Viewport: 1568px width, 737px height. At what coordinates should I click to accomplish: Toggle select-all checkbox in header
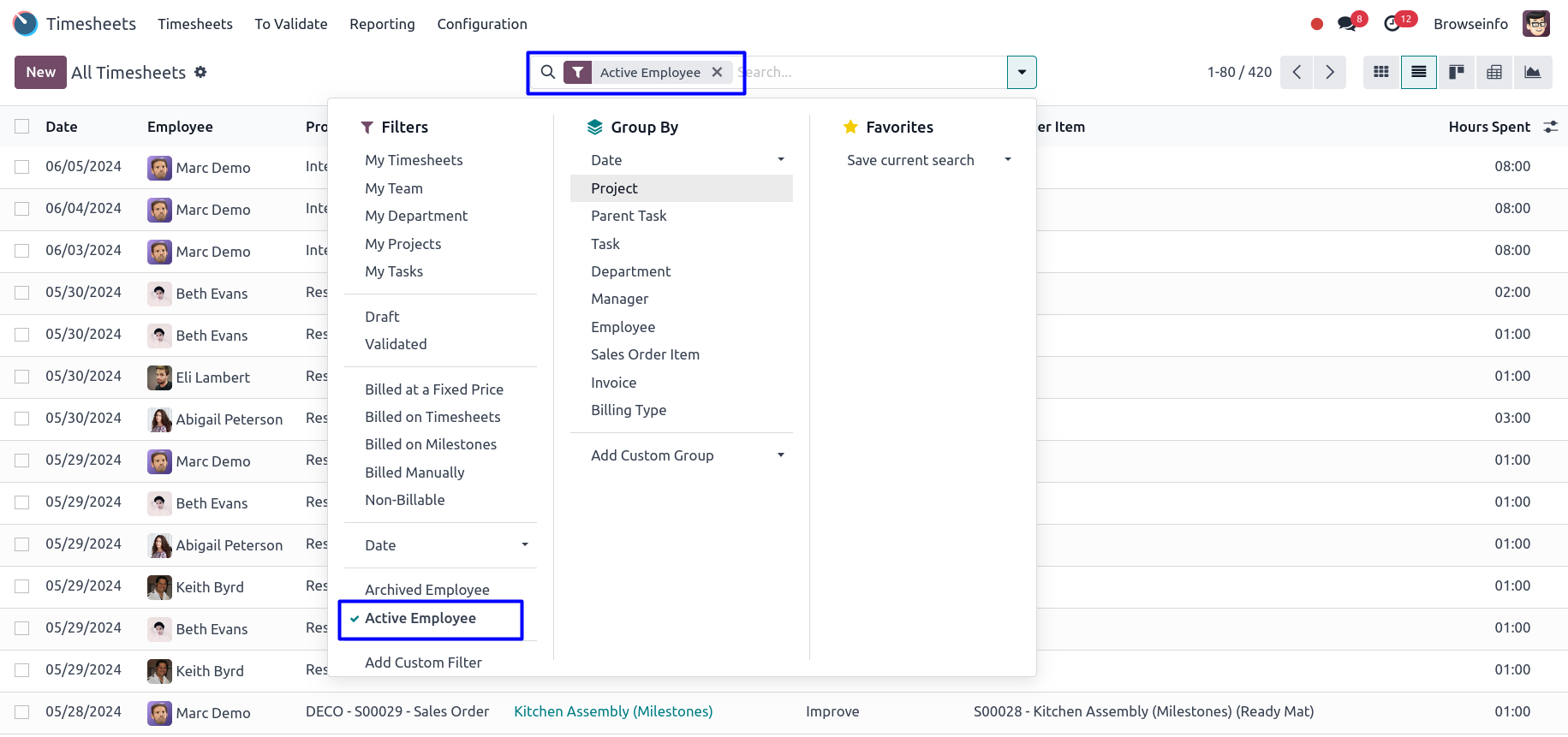(x=22, y=127)
